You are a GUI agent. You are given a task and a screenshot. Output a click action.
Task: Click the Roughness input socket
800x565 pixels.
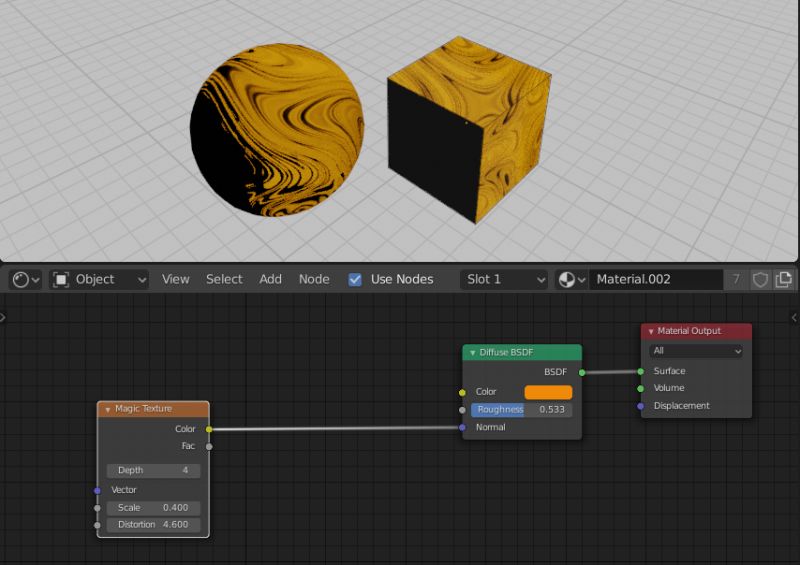coord(462,410)
